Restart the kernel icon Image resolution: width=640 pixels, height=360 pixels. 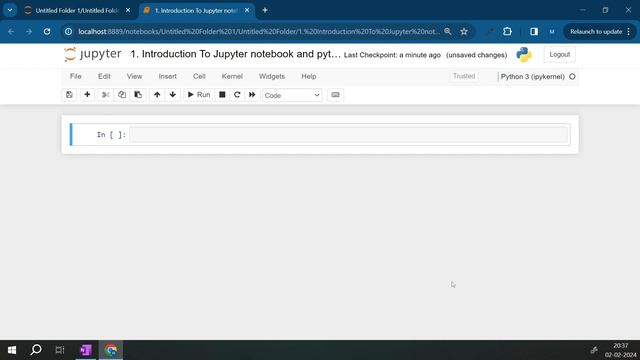(237, 95)
